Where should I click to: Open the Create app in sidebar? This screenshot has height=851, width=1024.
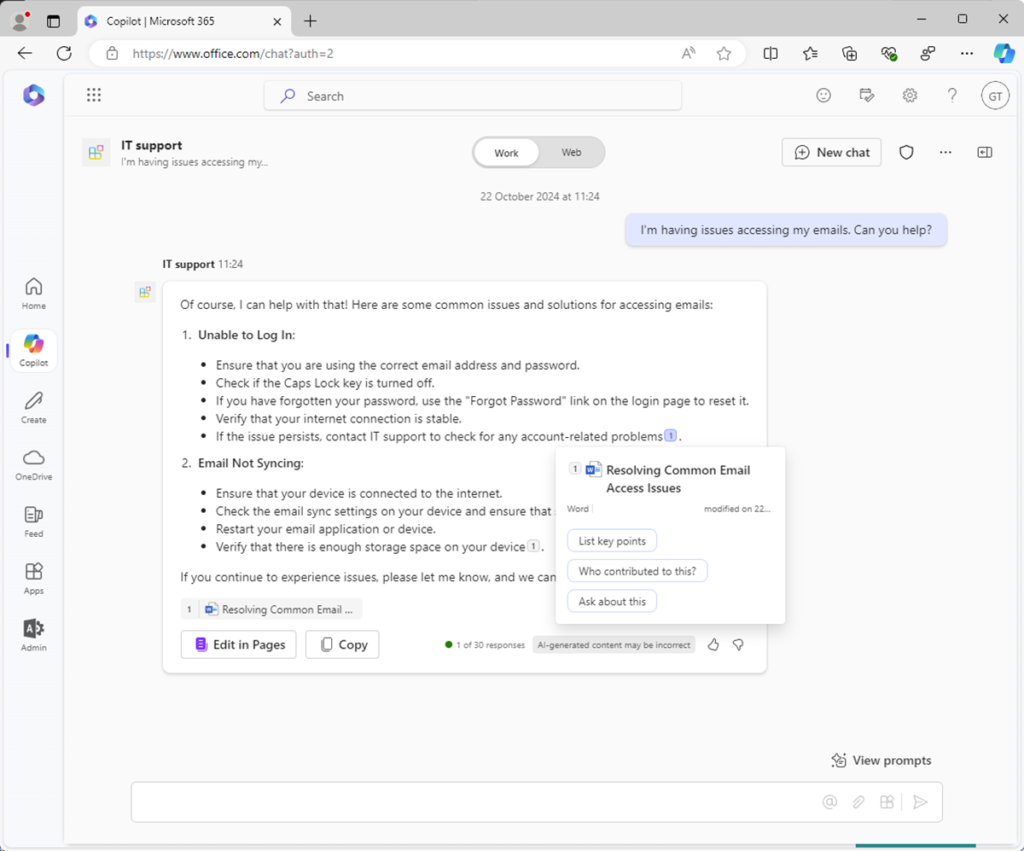tap(34, 407)
